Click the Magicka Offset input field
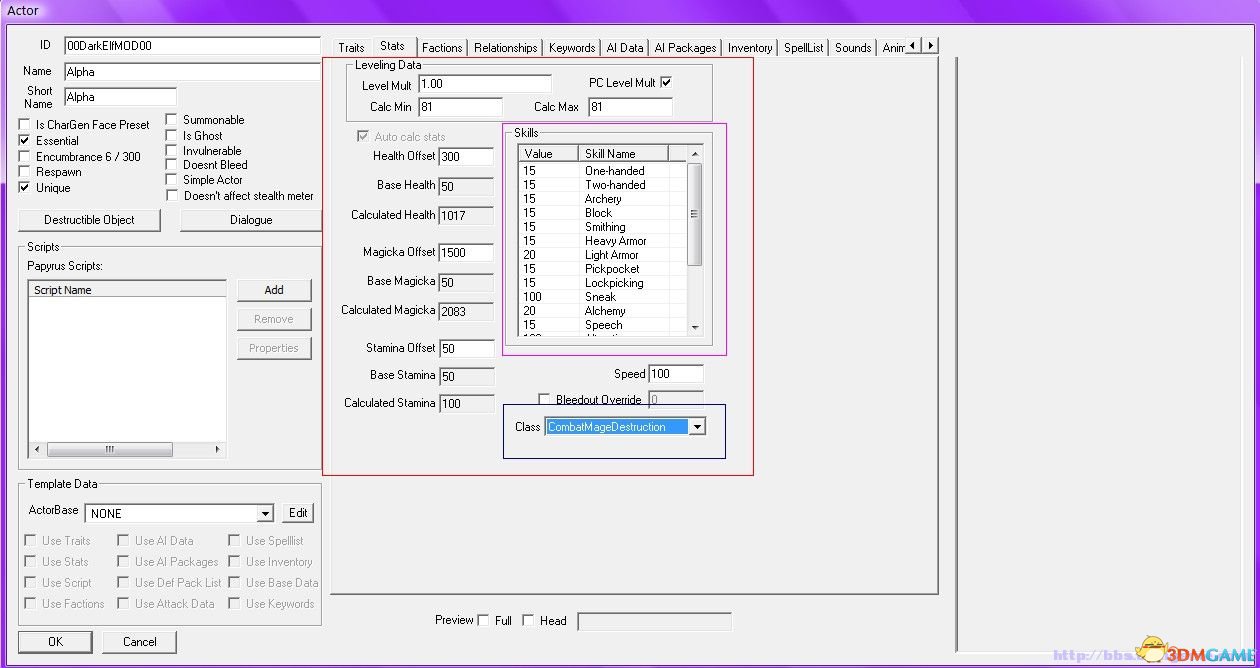Screen dimensions: 1260x668 [x=466, y=253]
